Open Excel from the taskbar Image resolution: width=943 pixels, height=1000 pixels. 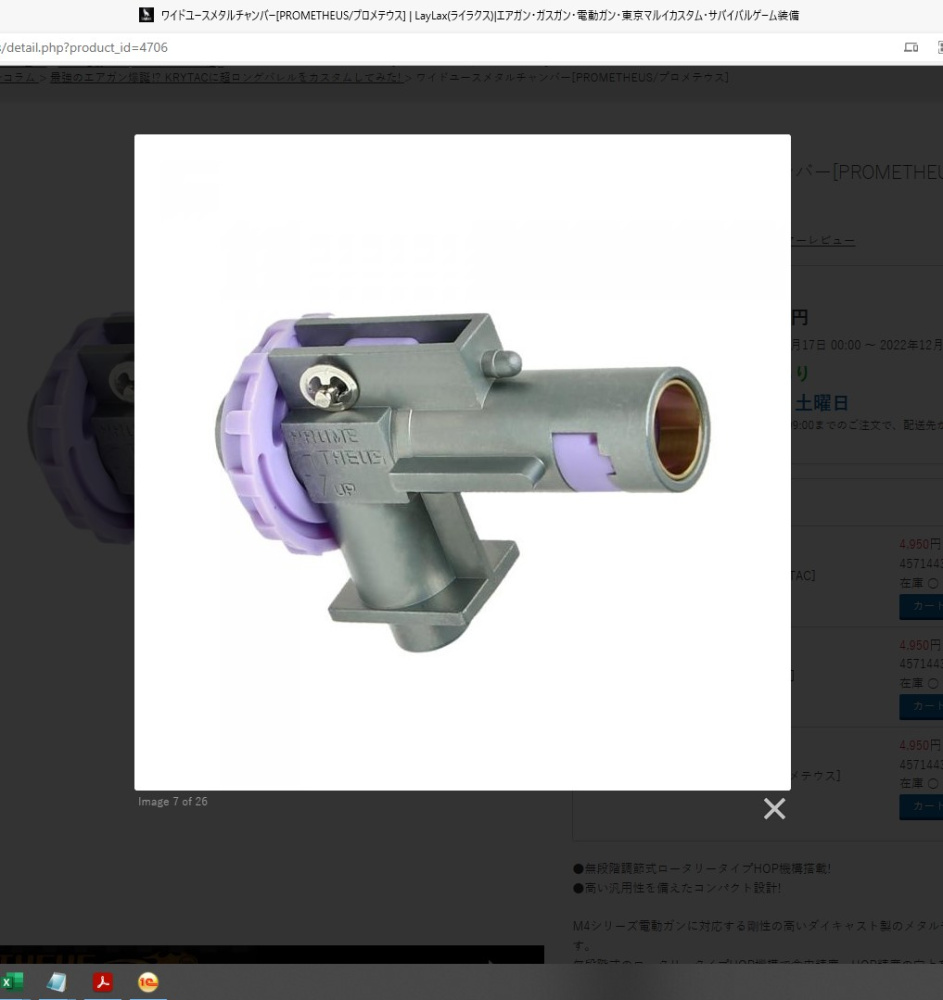coord(12,982)
